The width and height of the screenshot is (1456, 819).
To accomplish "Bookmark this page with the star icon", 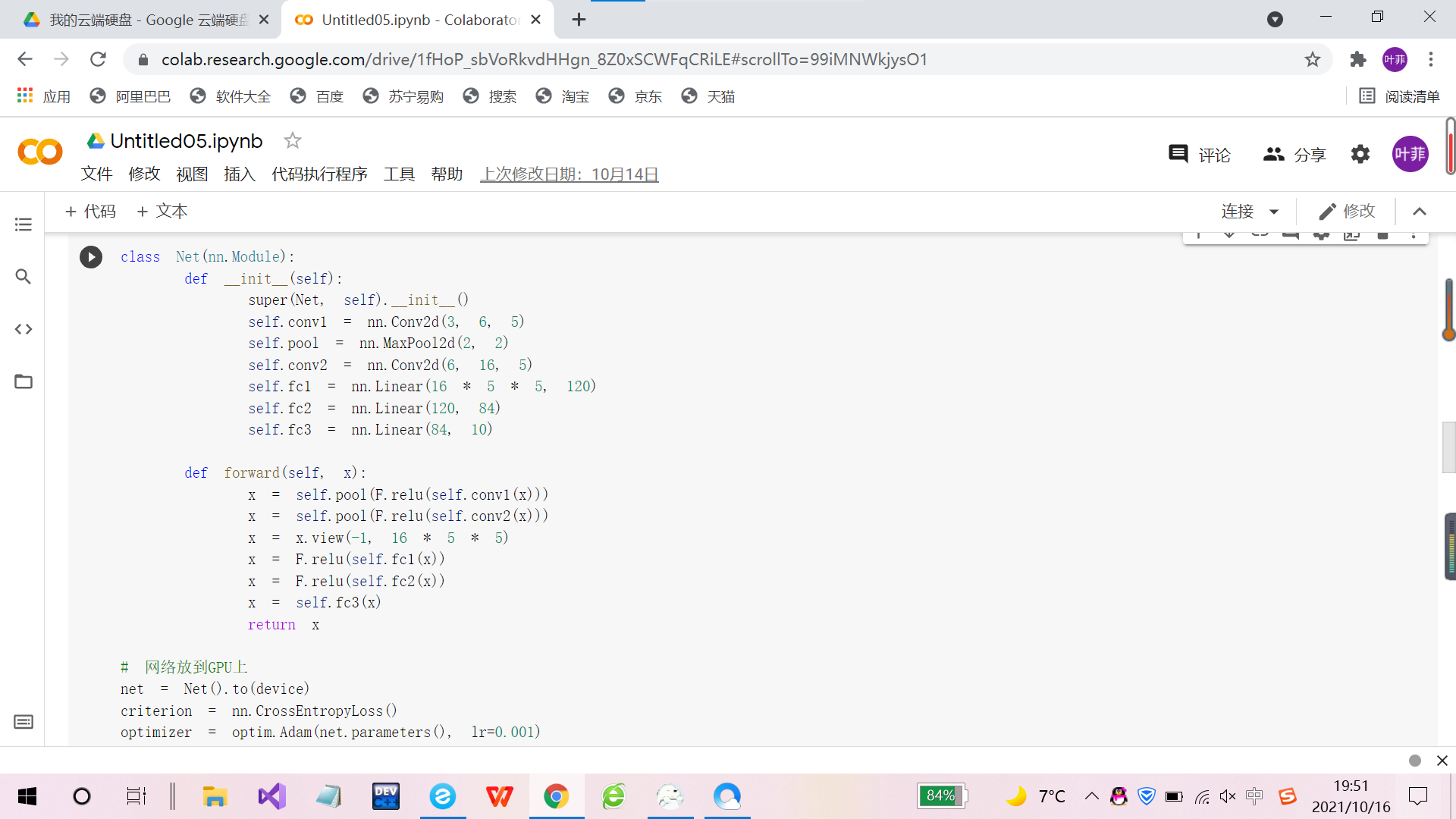I will click(1313, 59).
